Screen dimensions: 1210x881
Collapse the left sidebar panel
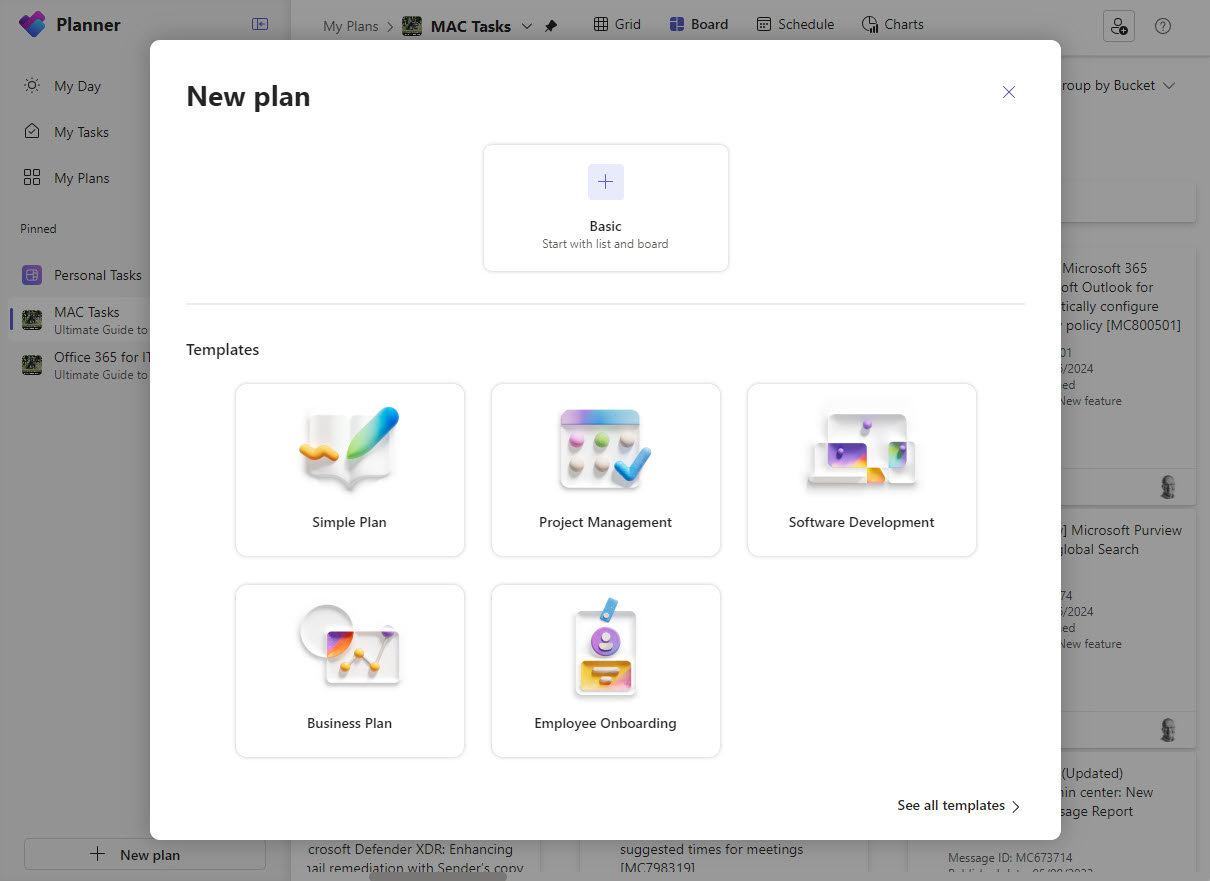(259, 23)
